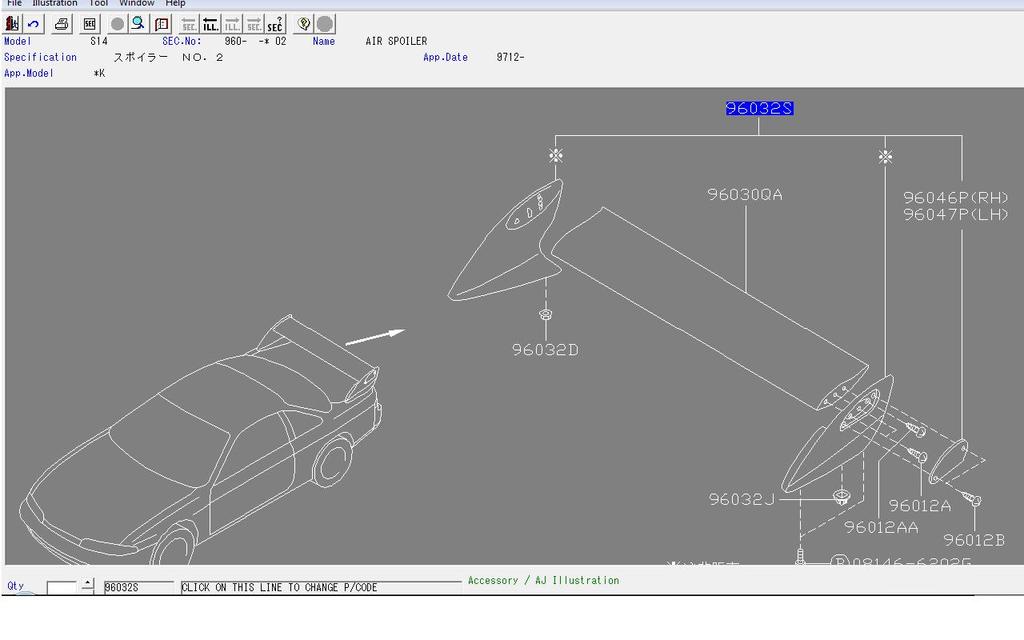This screenshot has height=640, width=1024.
Task: Select part label 96032D in diagram
Action: (x=545, y=350)
